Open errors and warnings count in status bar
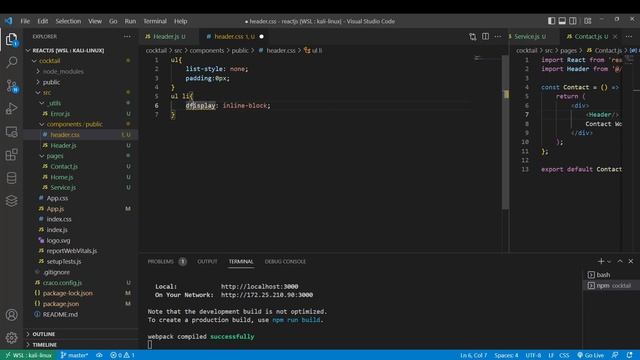Viewport: 640px width, 360px height. [122, 355]
